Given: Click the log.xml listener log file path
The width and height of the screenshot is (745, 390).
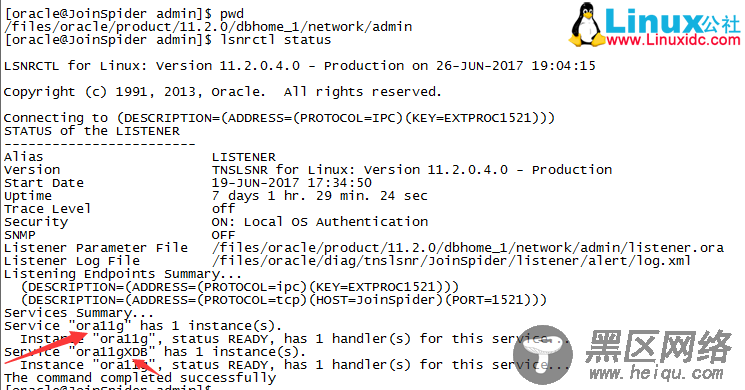Looking at the screenshot, I should [451, 261].
